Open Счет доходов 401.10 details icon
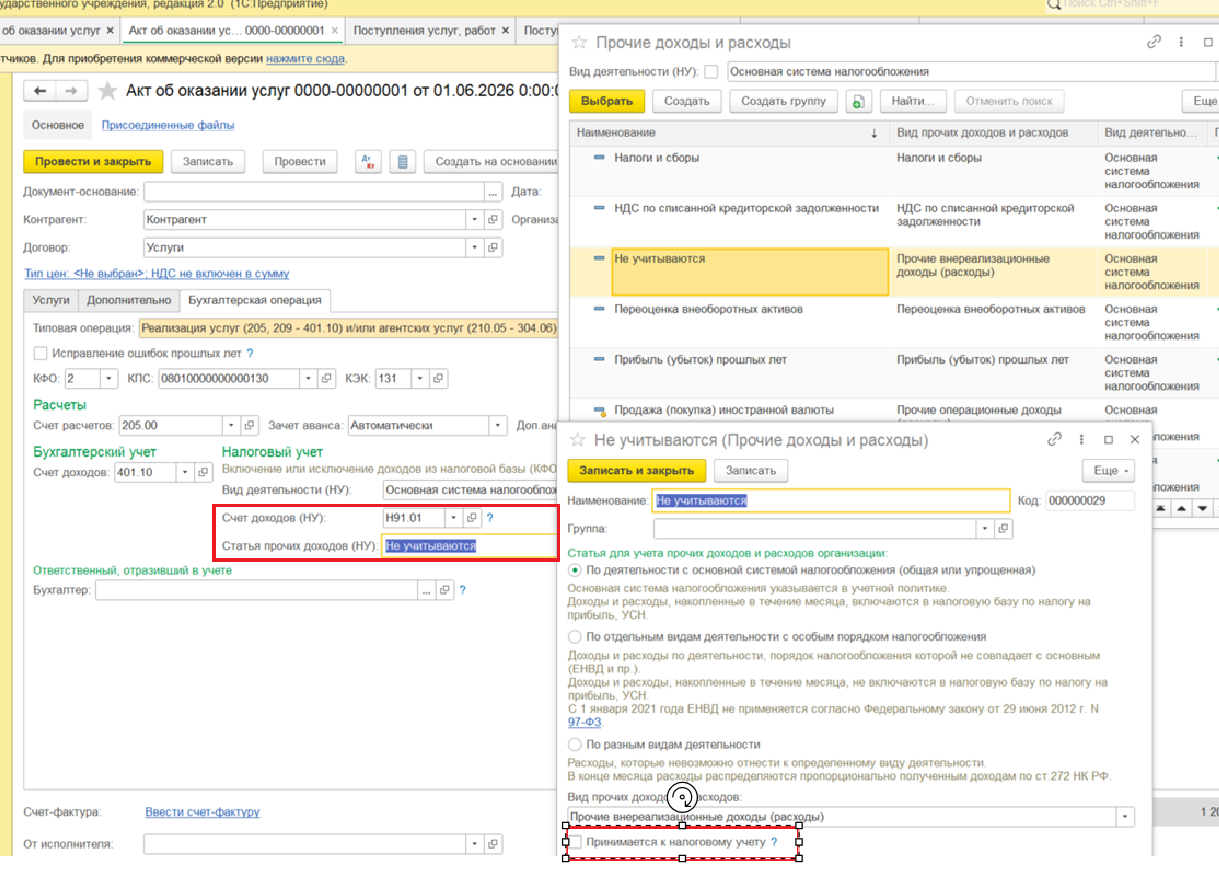 point(203,472)
